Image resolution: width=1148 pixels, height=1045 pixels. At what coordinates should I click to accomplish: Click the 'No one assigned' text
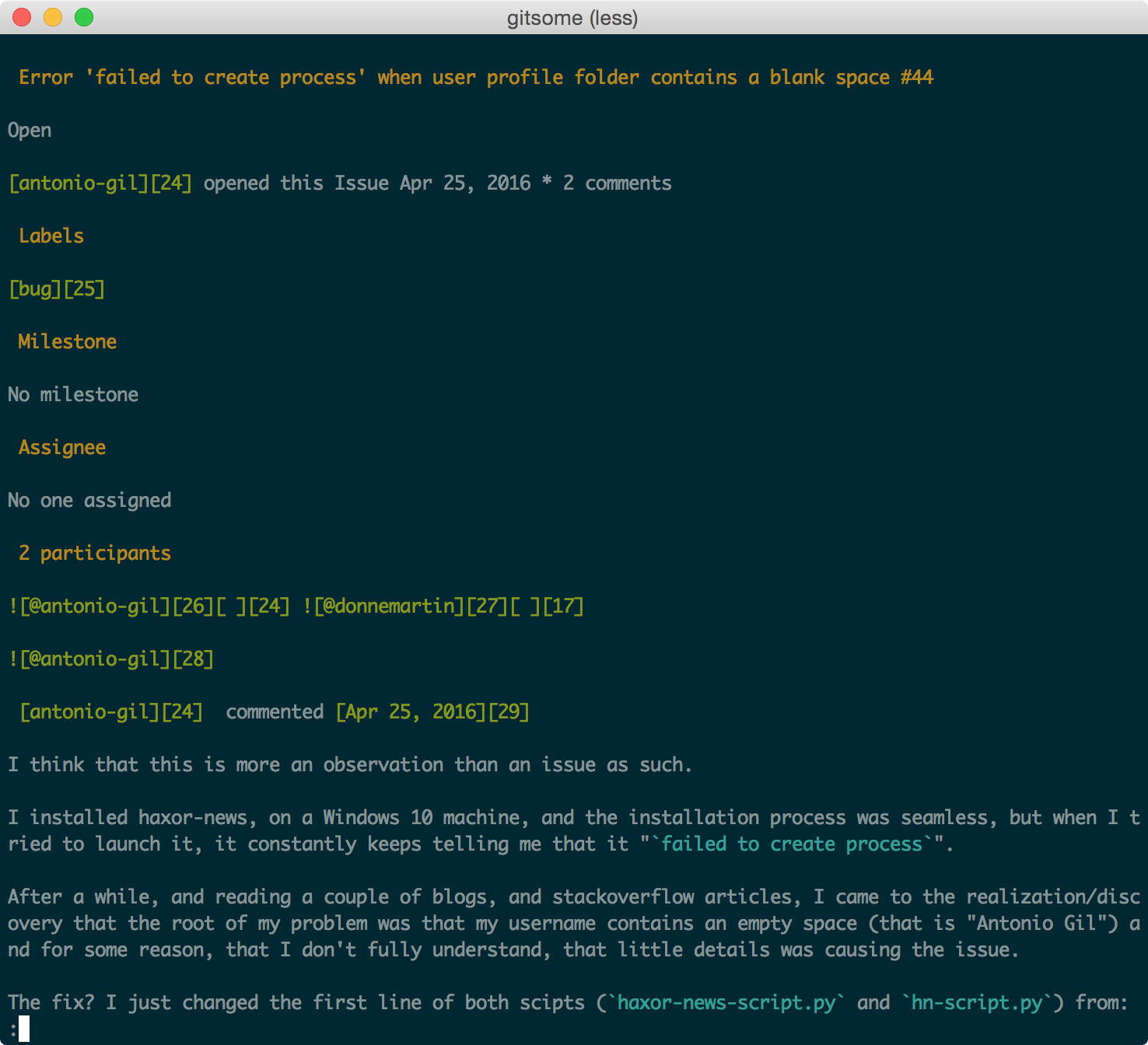coord(89,501)
